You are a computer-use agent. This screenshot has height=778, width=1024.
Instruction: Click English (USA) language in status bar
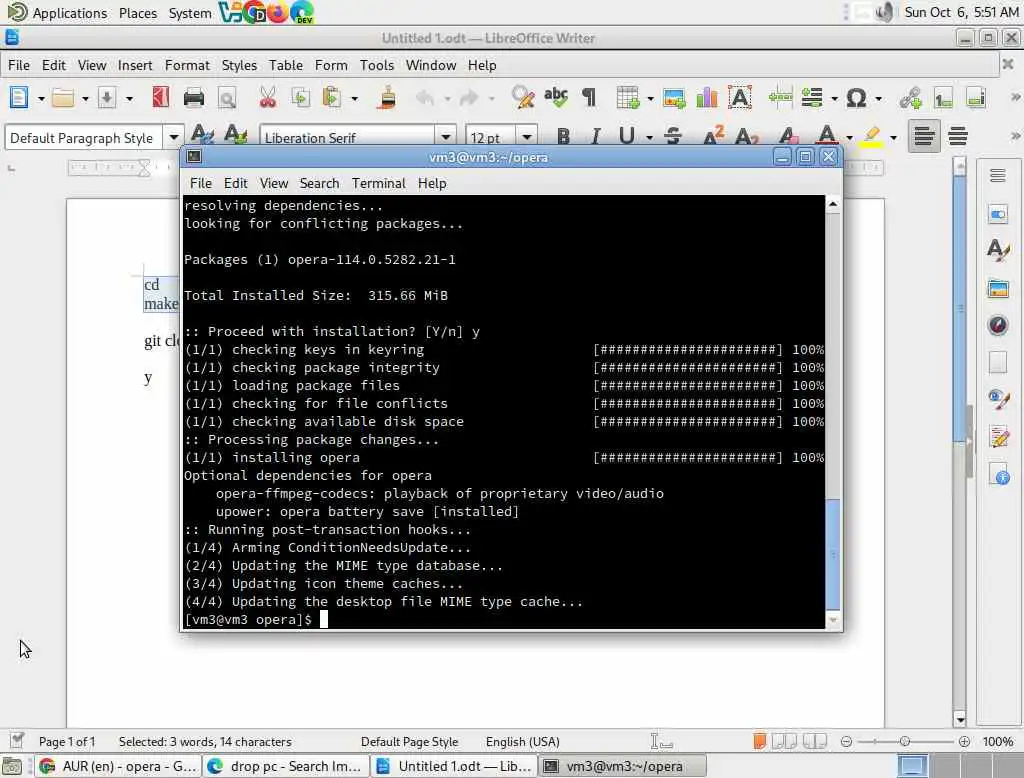click(522, 742)
